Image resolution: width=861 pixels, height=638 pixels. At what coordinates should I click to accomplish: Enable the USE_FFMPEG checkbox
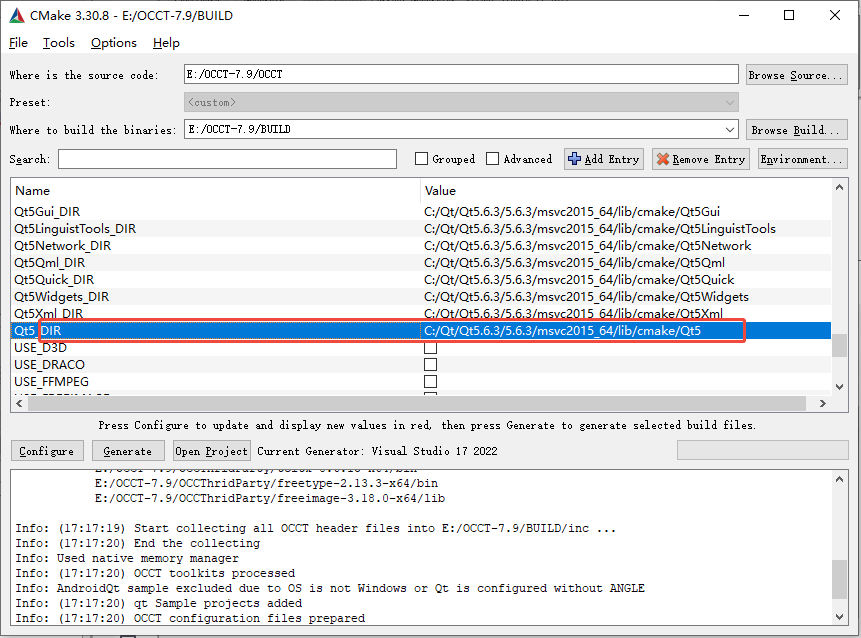click(x=430, y=382)
